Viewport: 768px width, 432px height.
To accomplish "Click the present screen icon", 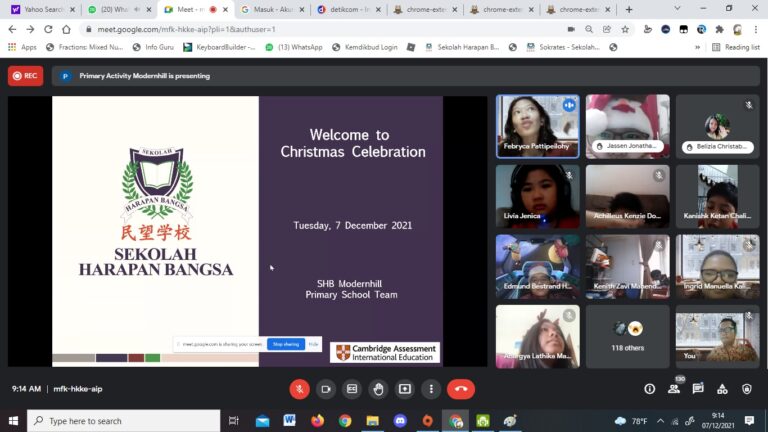I will 404,389.
